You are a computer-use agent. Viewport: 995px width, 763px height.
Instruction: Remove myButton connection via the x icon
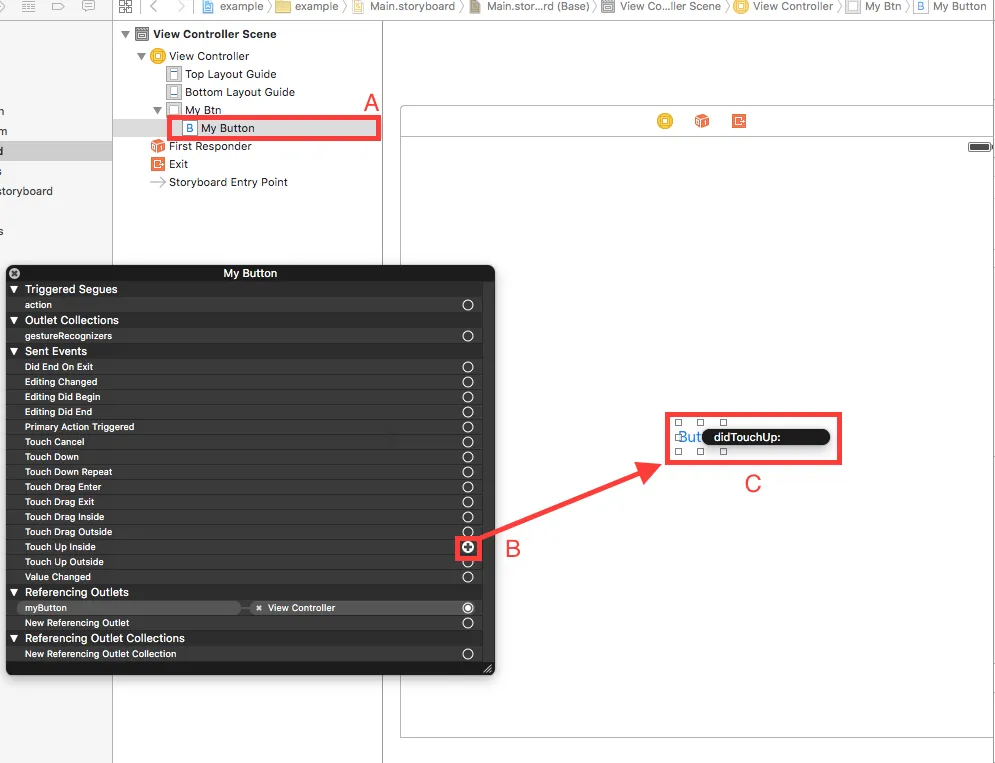click(259, 608)
